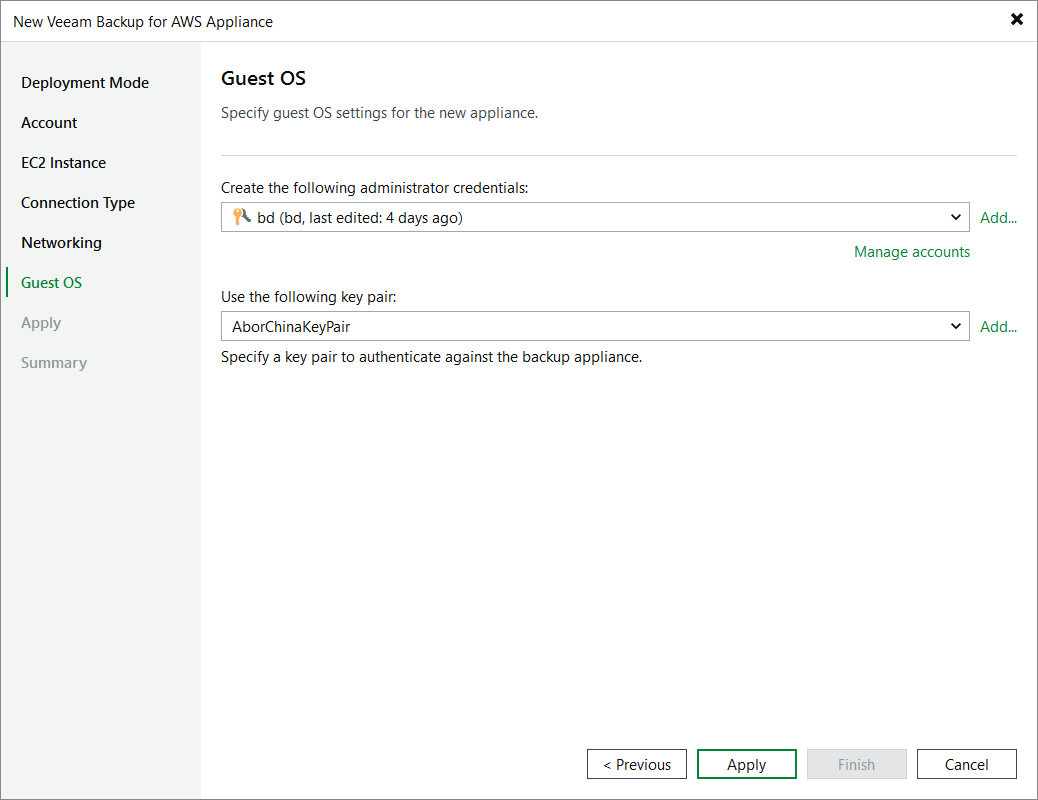Click the dialog title text
Viewport: 1038px width, 800px height.
143,22
